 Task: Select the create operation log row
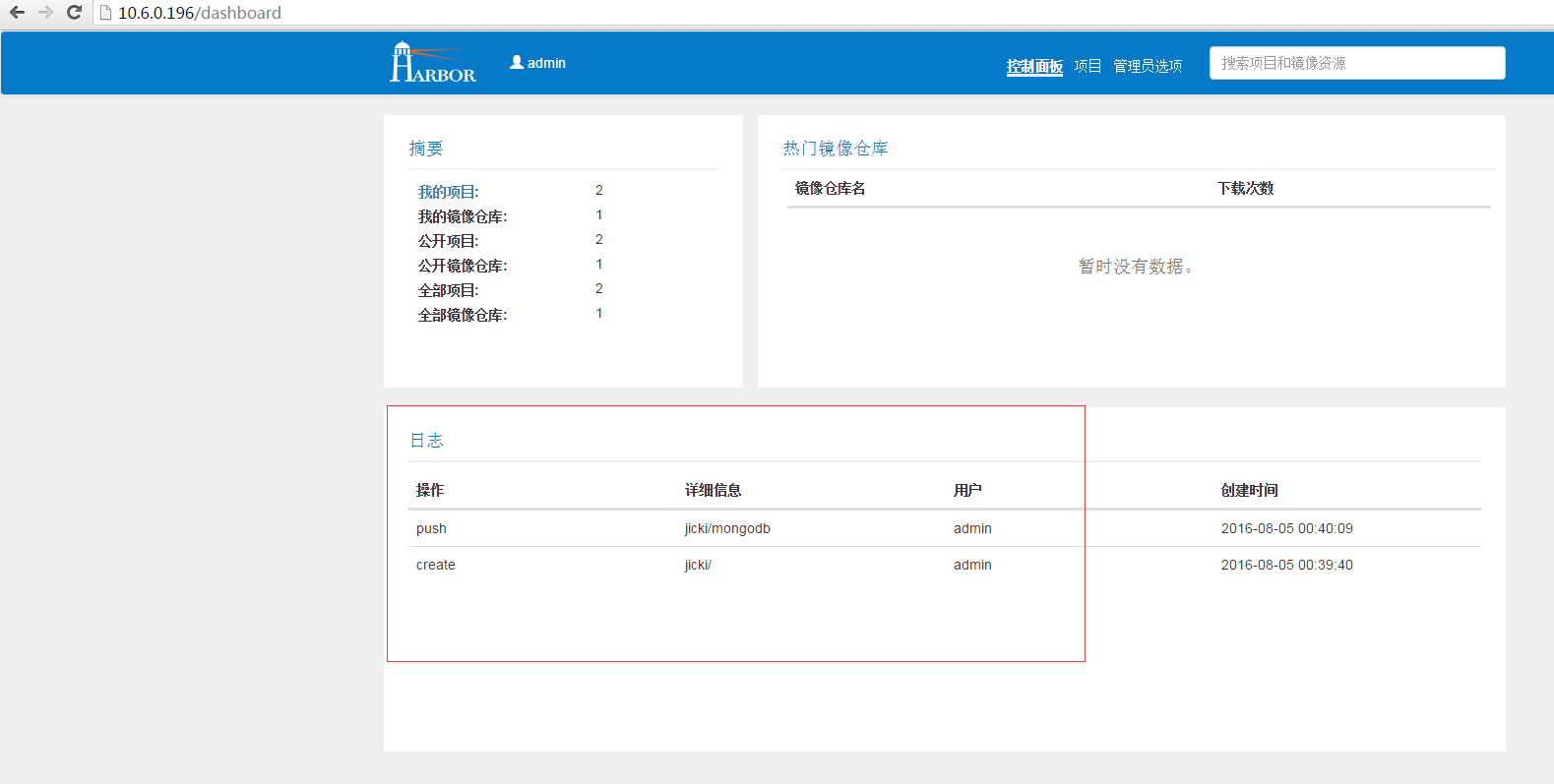click(436, 565)
